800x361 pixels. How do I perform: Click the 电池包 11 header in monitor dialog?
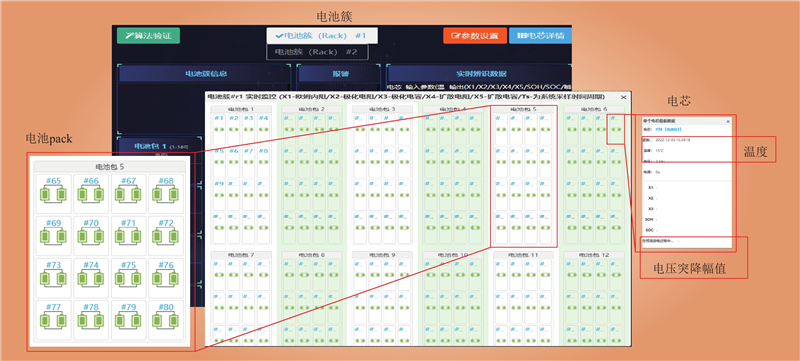click(523, 254)
